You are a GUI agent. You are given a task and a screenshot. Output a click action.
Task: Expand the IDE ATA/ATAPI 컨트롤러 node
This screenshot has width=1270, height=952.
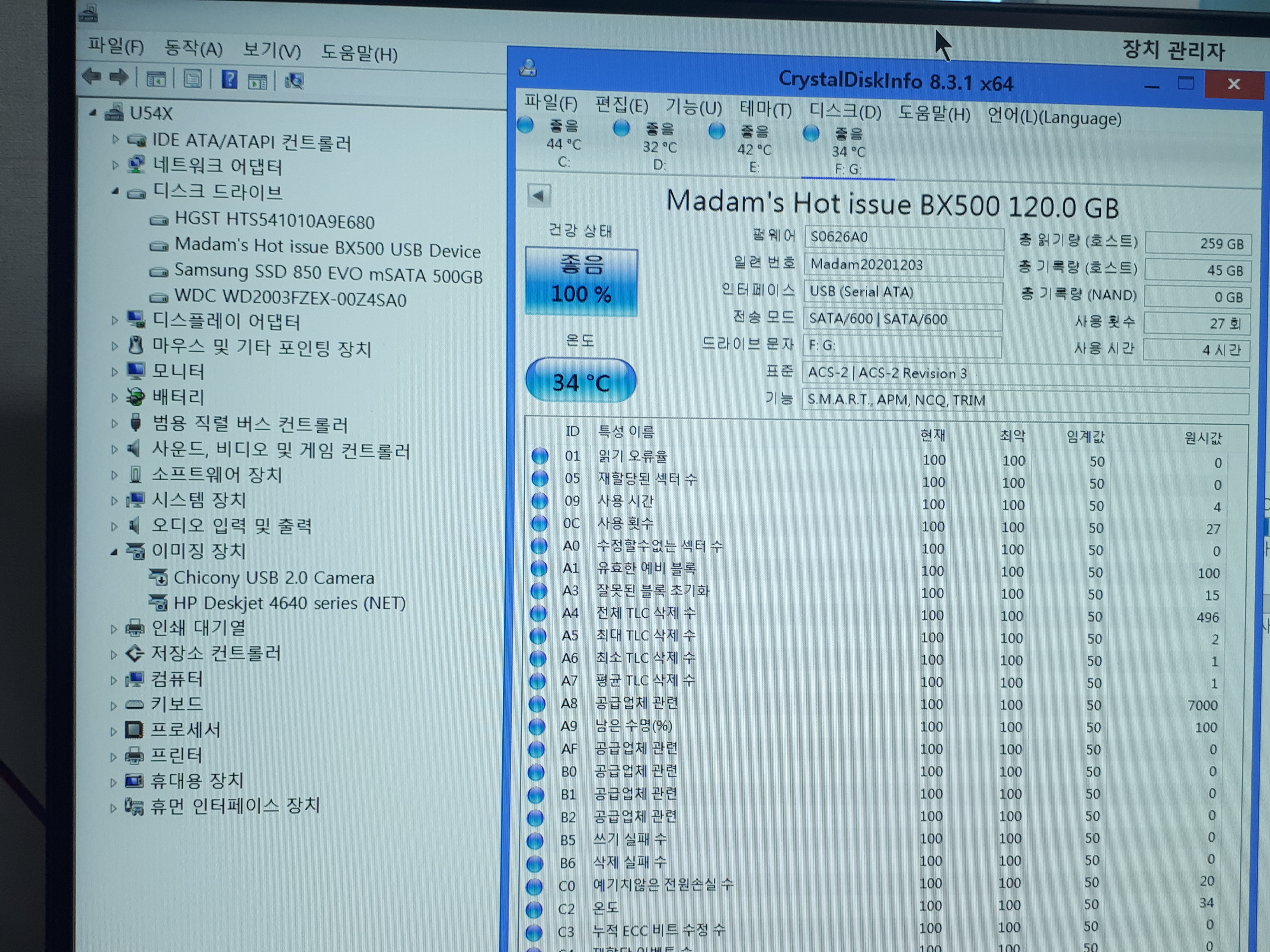click(x=116, y=139)
